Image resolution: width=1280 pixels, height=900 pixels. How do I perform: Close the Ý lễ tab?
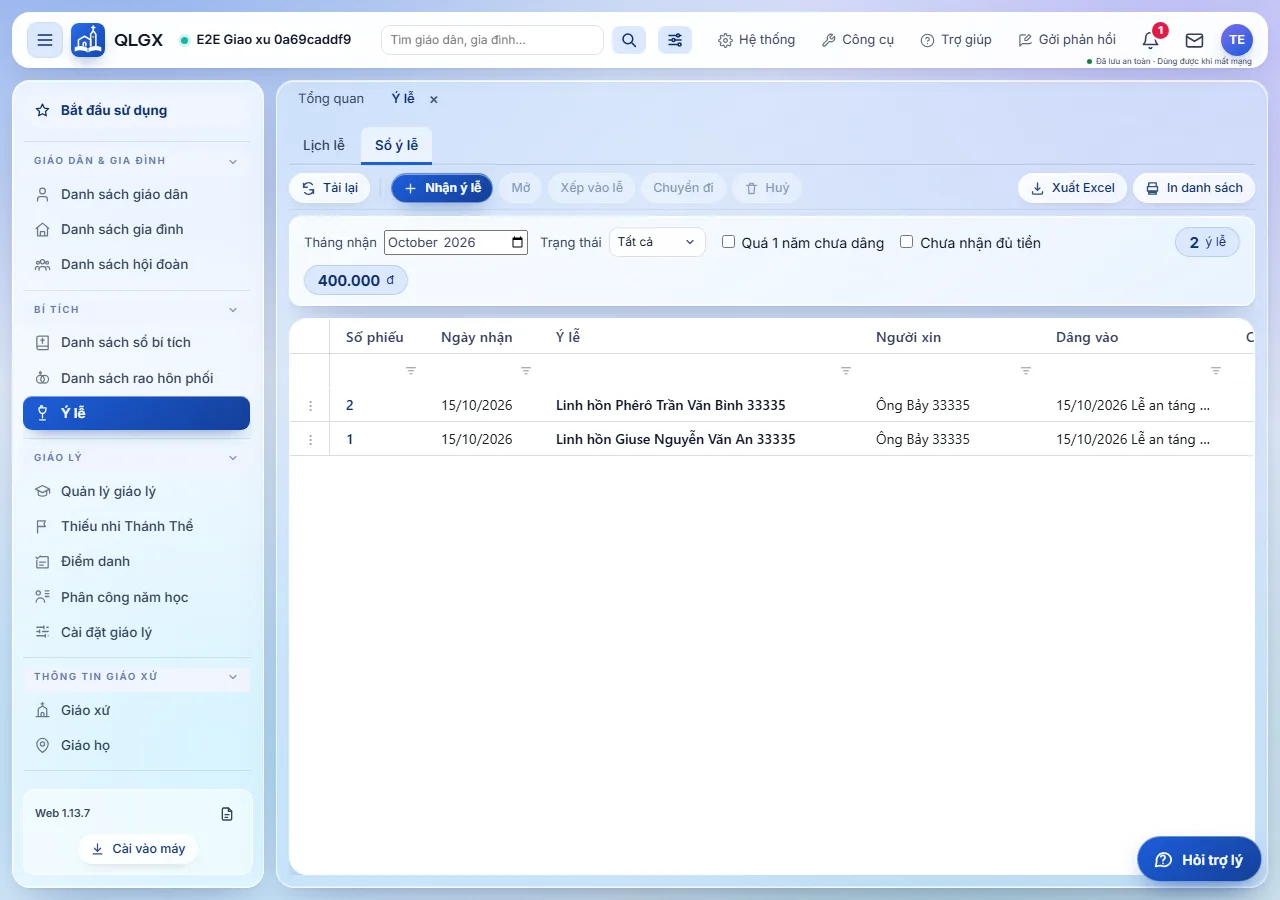pyautogui.click(x=434, y=99)
